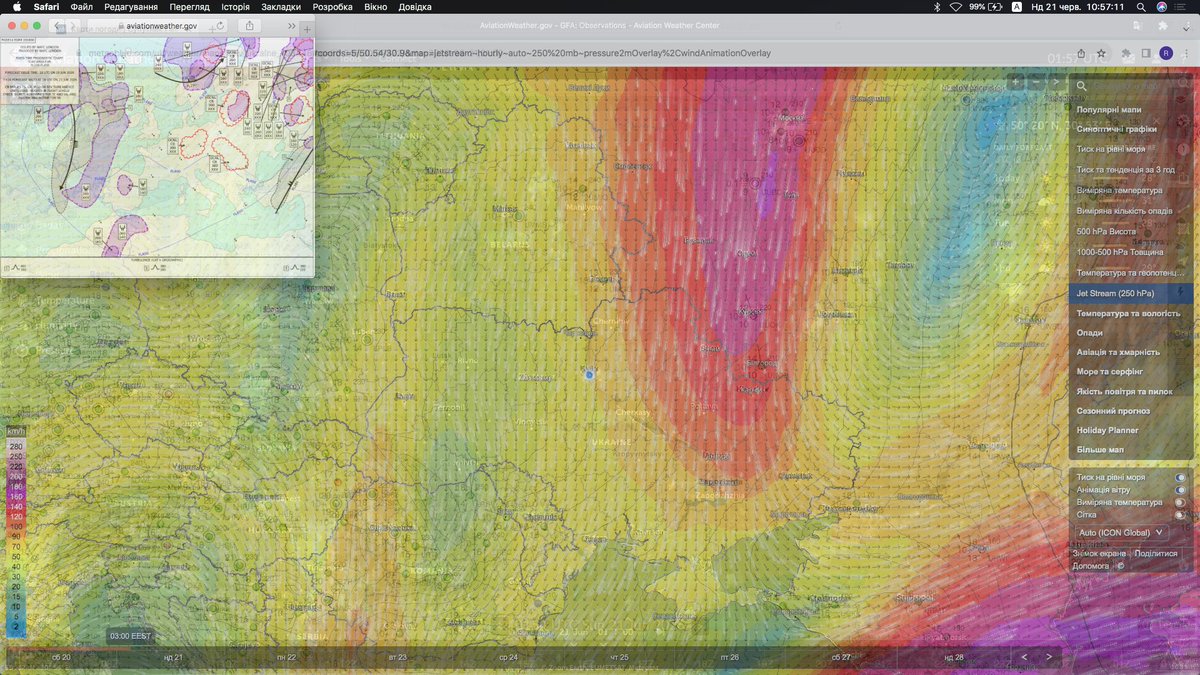The width and height of the screenshot is (1200, 675).
Task: Open the Apple menu
Action: [x=16, y=7]
